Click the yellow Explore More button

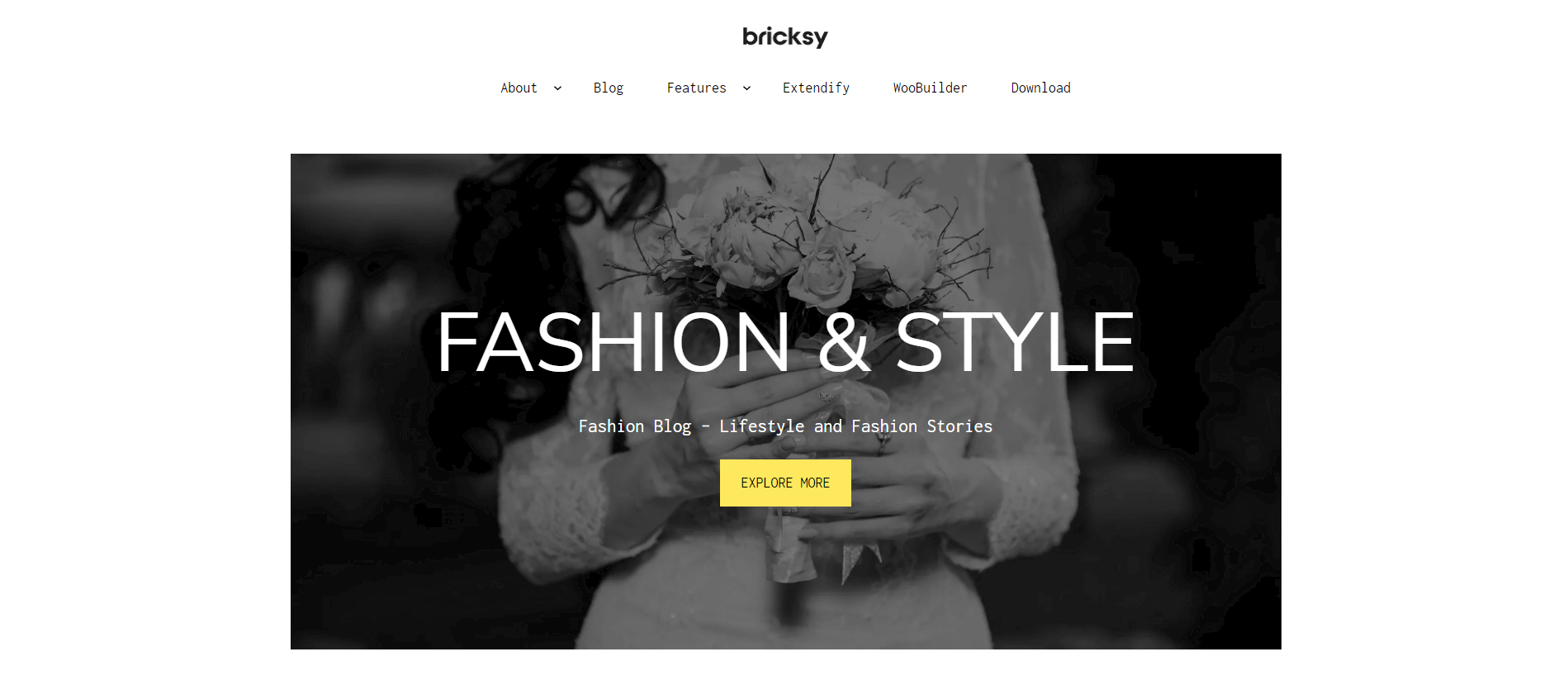[785, 483]
